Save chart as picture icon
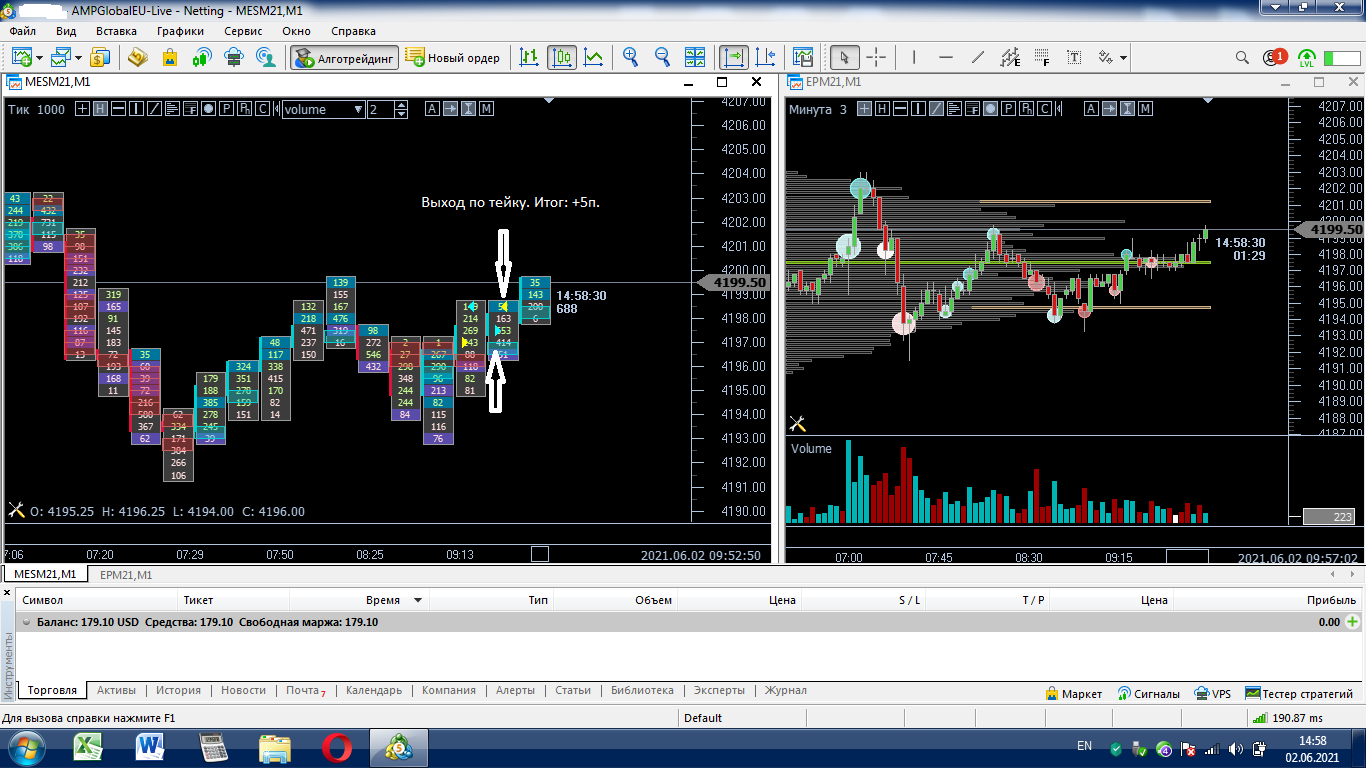Screen dimensions: 1366x768 pos(803,57)
